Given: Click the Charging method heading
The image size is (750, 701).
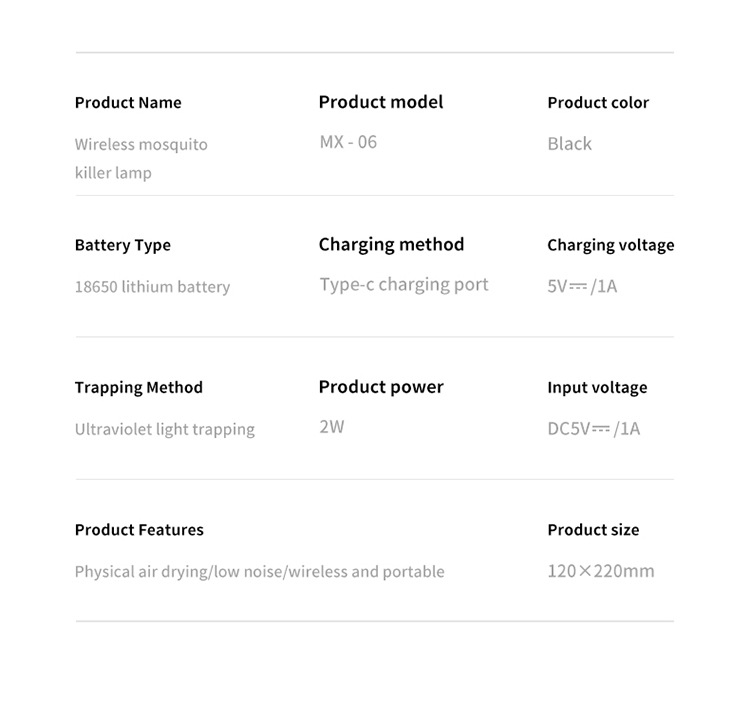Looking at the screenshot, I should click(x=391, y=245).
